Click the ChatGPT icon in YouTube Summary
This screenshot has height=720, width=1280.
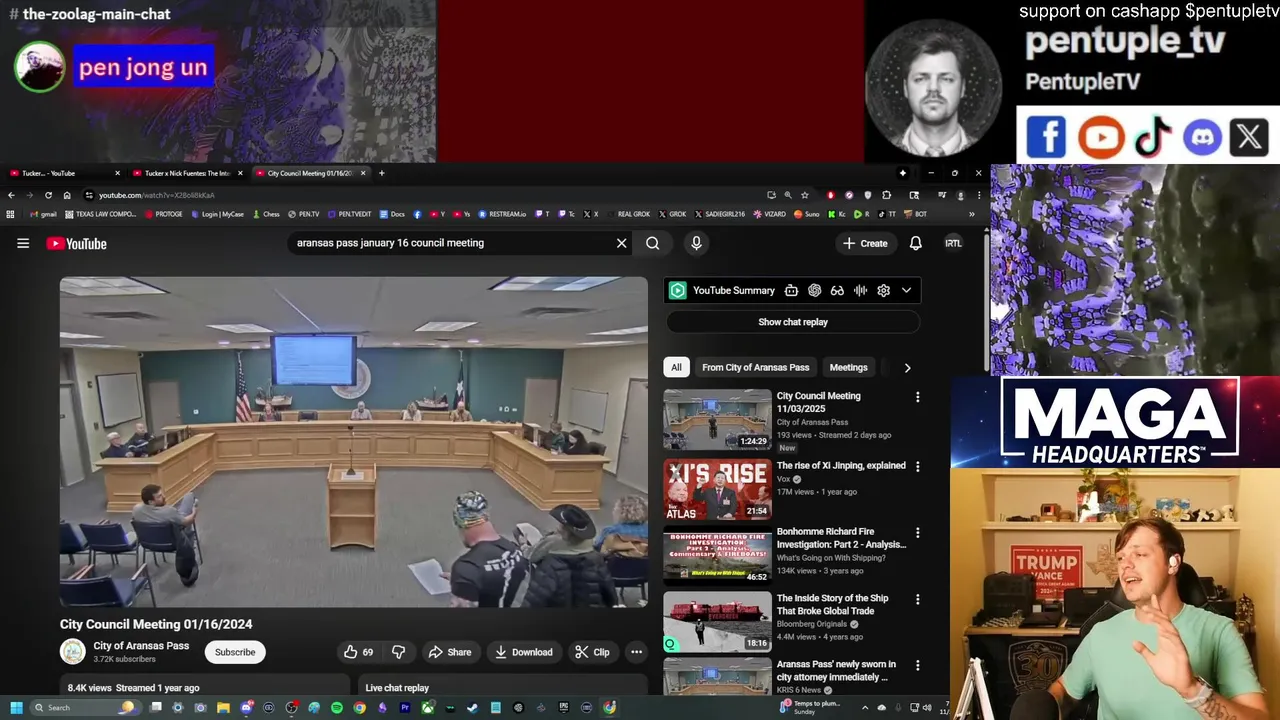coord(814,290)
